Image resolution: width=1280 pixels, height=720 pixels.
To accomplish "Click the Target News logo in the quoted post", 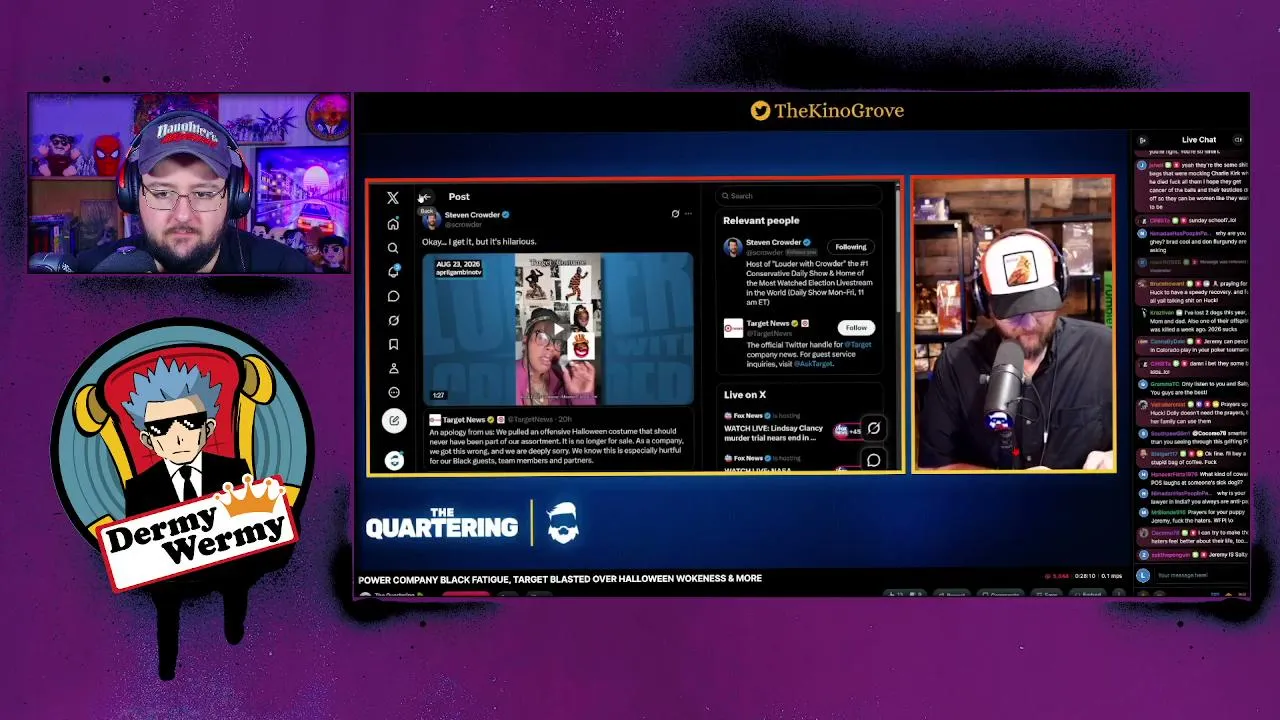I will (x=435, y=419).
